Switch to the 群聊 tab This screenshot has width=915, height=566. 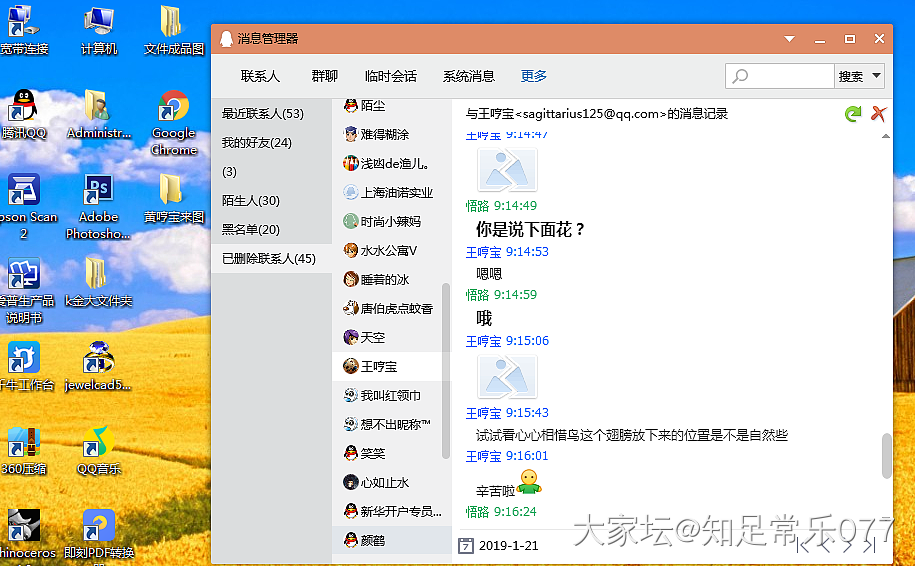(325, 76)
